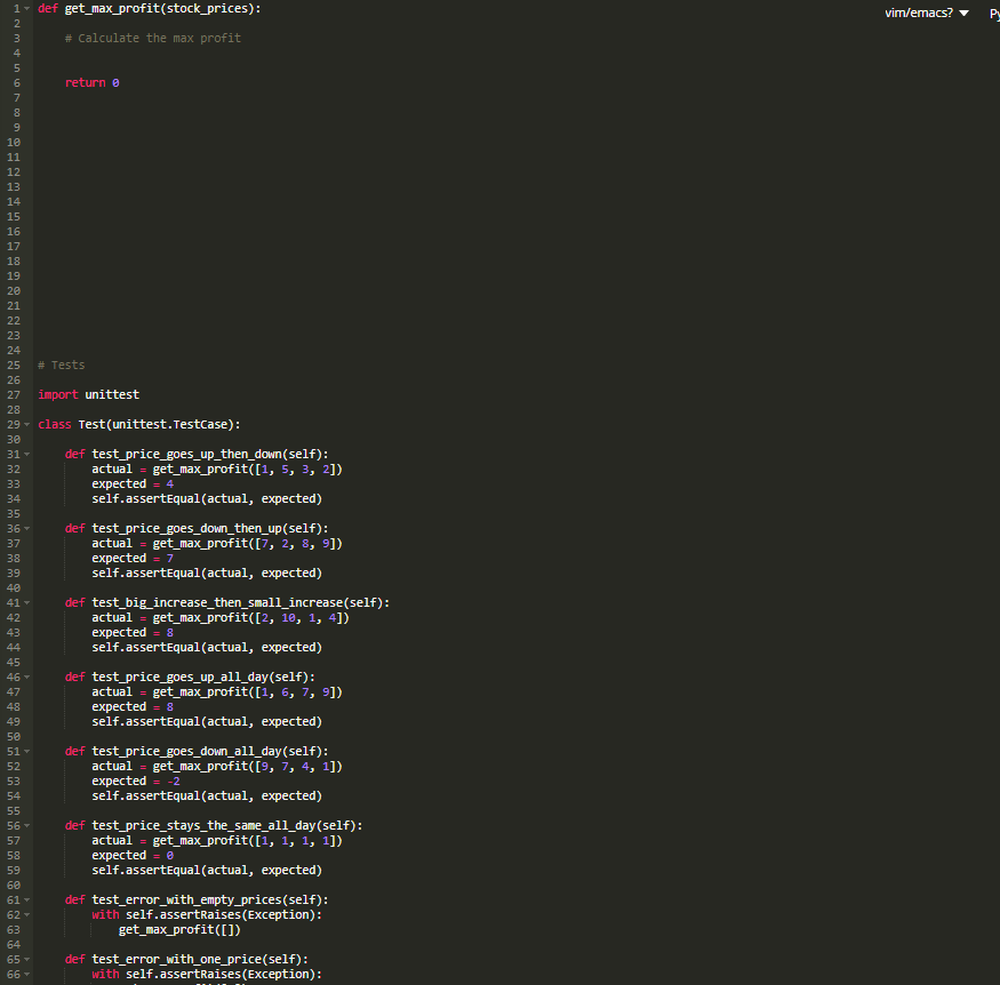Viewport: 1000px width, 985px height.
Task: Collapse fold arrow at line 56
Action: [27, 826]
